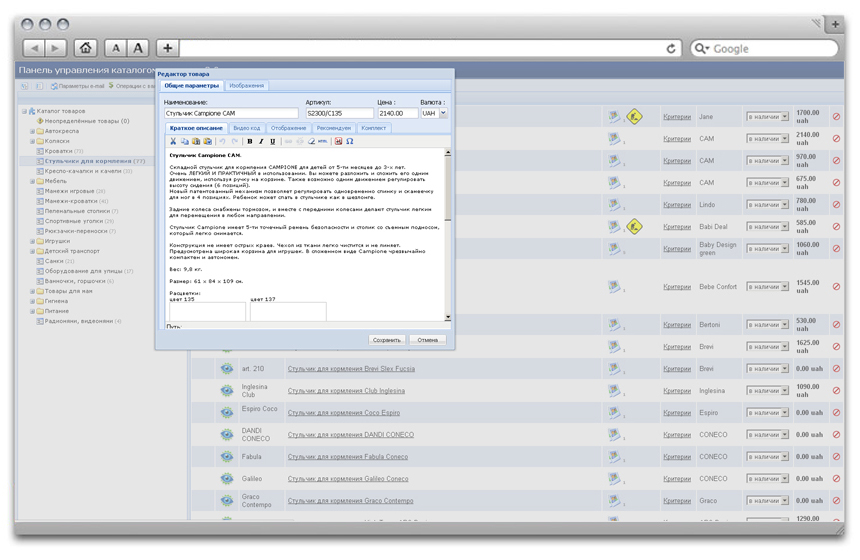
Task: Toggle visibility eye for Espiro Coco row
Action: click(x=227, y=413)
